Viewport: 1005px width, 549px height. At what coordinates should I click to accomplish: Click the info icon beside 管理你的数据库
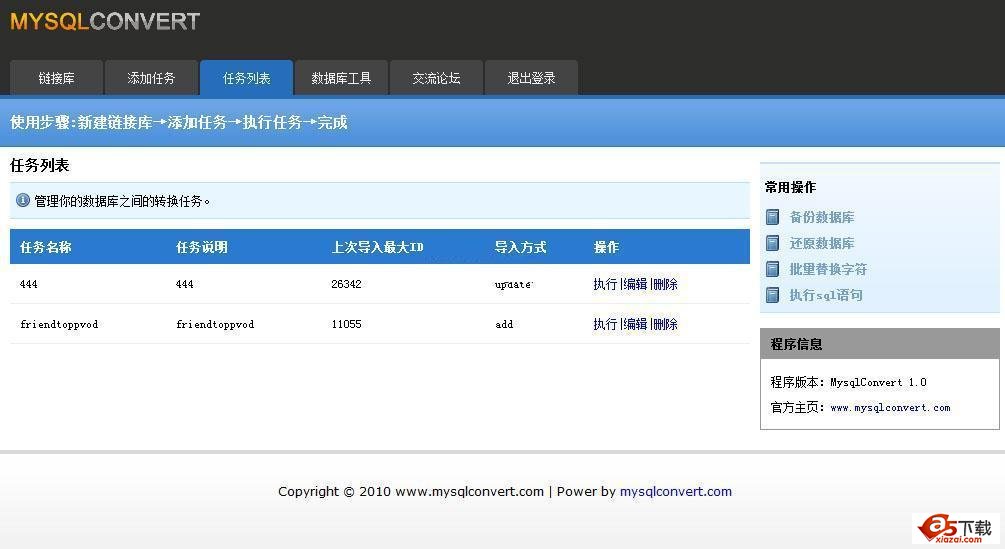[22, 201]
